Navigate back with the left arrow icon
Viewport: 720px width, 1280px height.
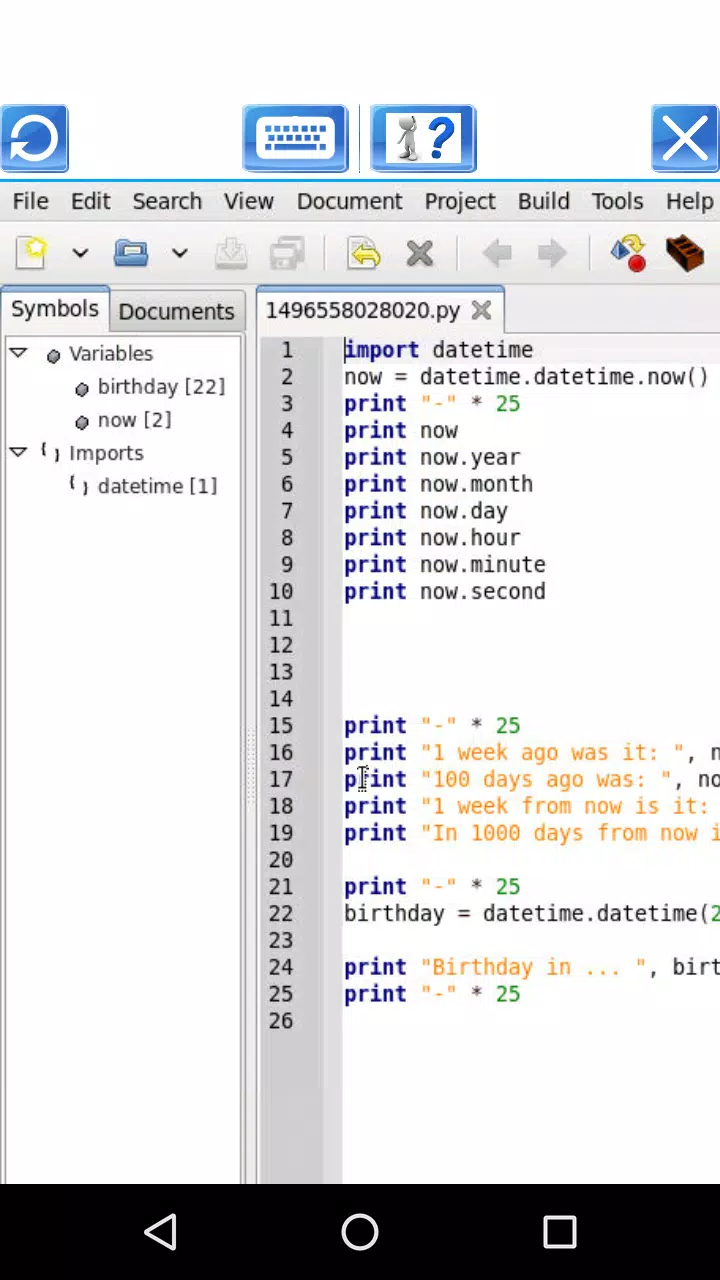(497, 253)
